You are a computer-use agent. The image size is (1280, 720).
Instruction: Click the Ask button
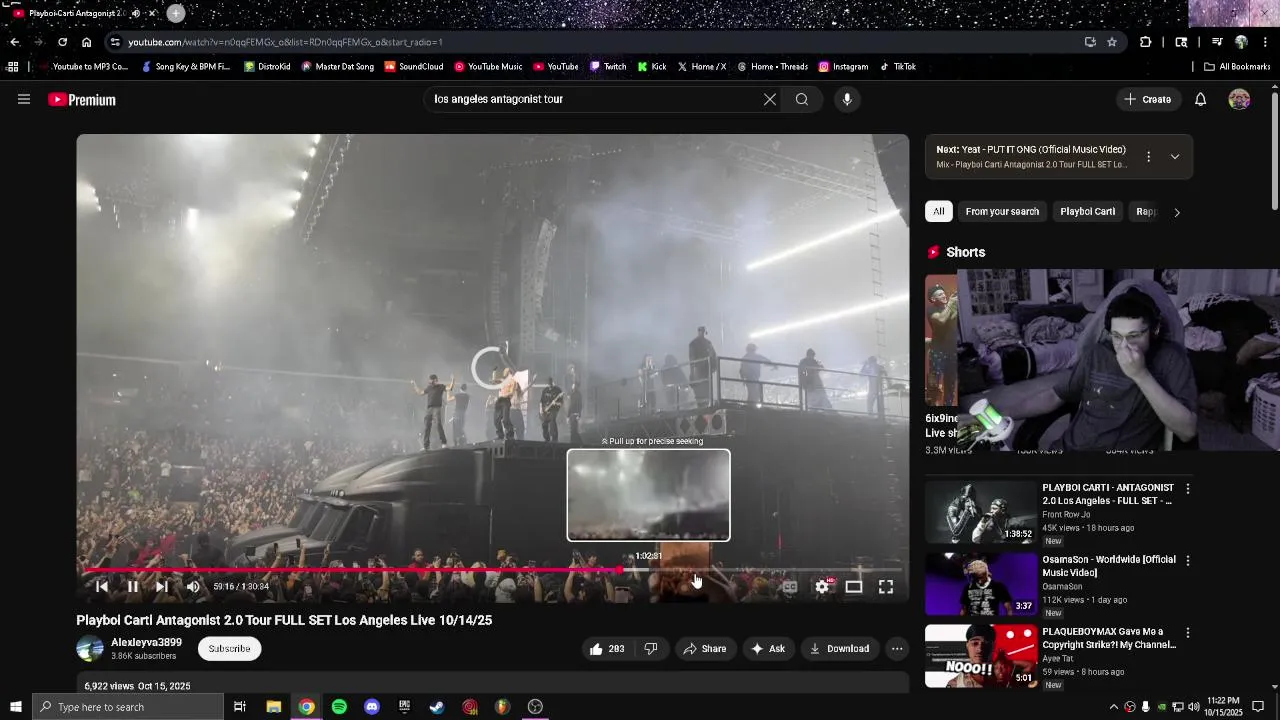[x=768, y=649]
